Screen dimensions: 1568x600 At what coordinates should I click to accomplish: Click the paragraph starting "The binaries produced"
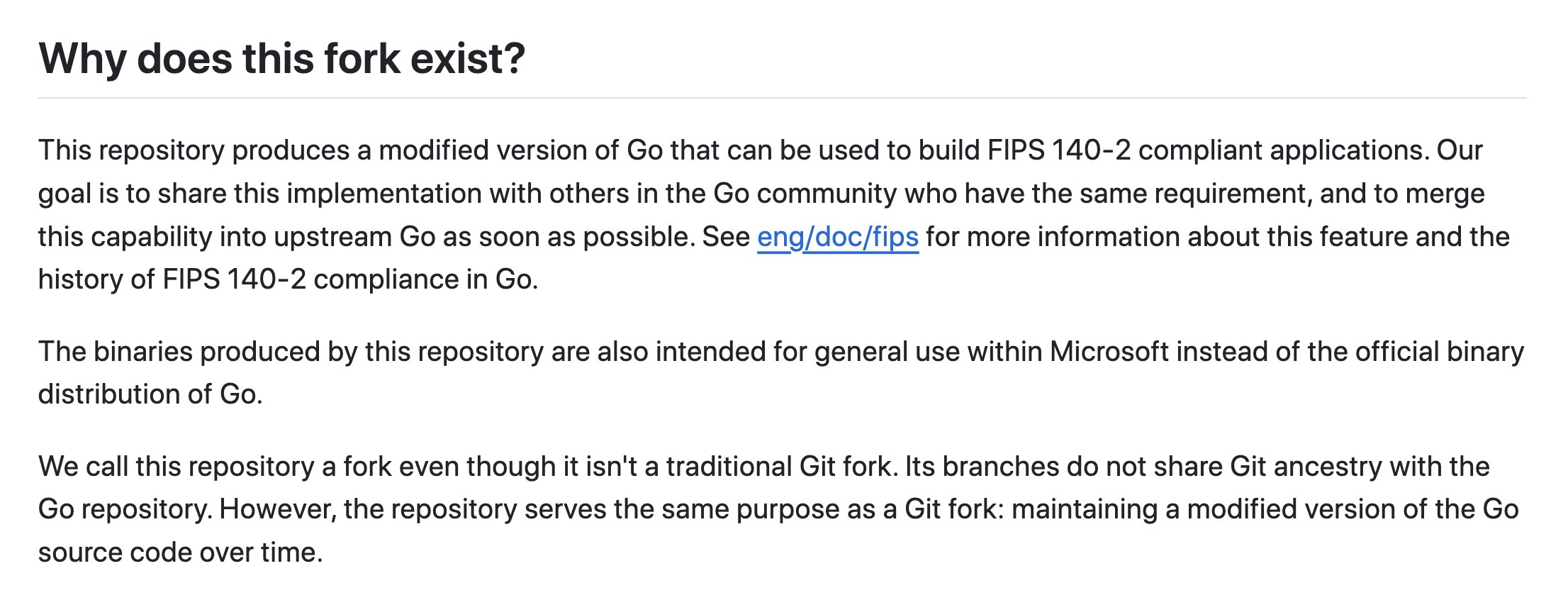tap(781, 373)
